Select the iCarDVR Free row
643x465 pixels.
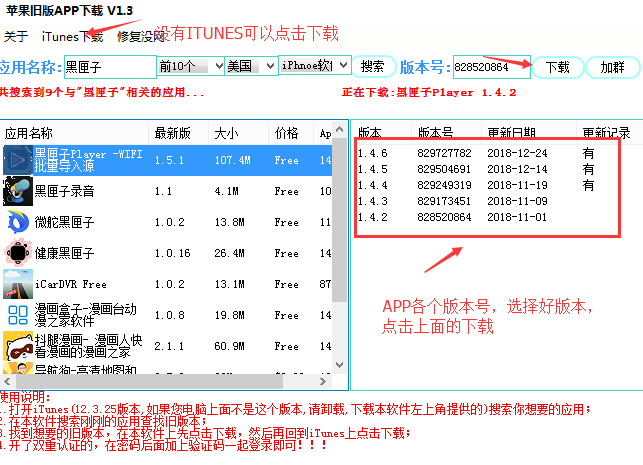click(x=167, y=284)
